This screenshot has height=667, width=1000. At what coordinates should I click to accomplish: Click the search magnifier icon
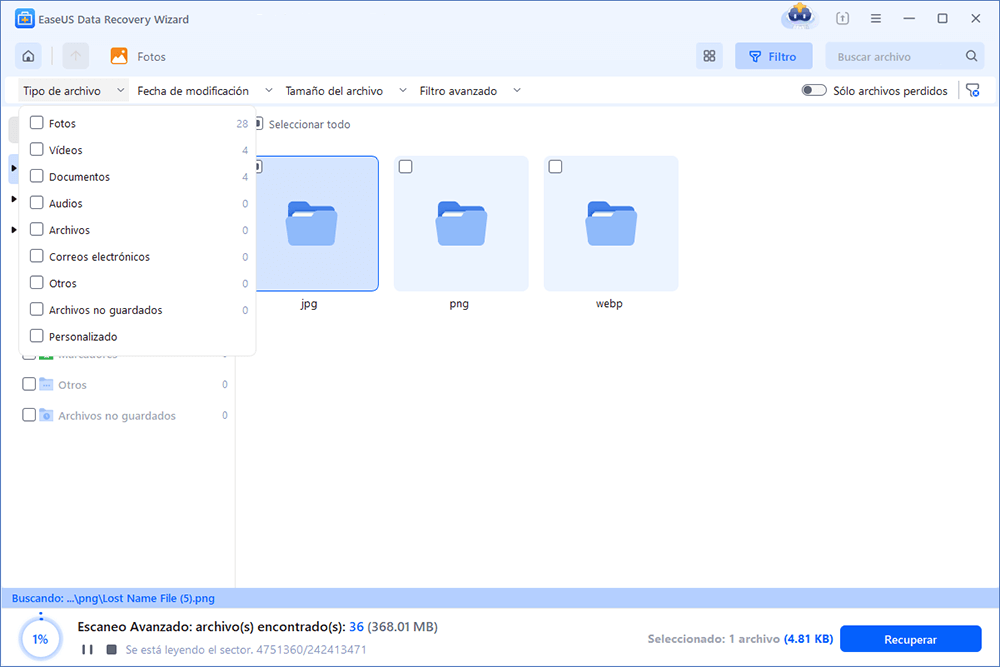(x=971, y=57)
